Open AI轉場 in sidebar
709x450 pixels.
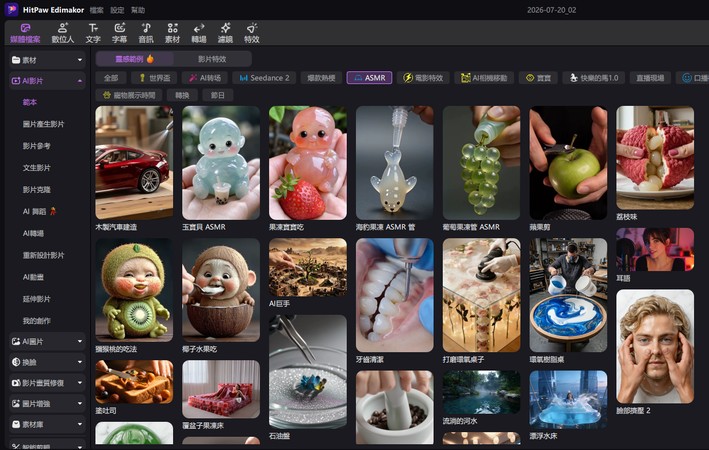(x=33, y=233)
